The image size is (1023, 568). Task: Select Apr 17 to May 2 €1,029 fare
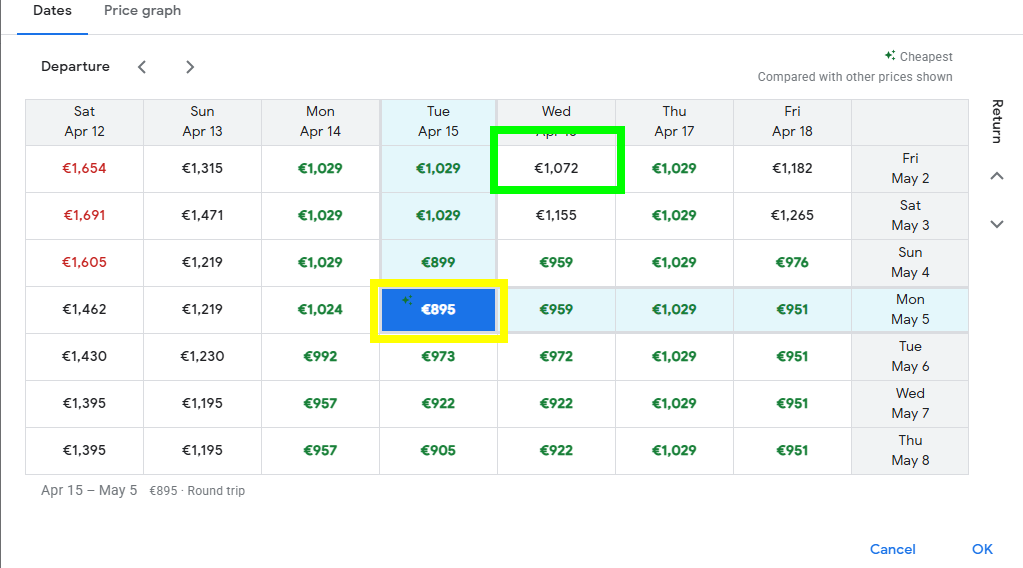pos(675,168)
